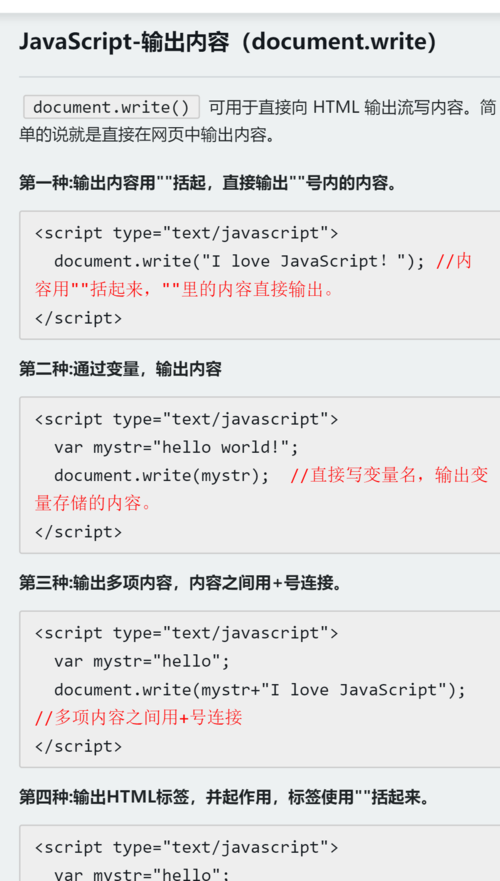Click the line var mystr="hello world!"
The width and height of the screenshot is (500, 881).
[x=176, y=447]
